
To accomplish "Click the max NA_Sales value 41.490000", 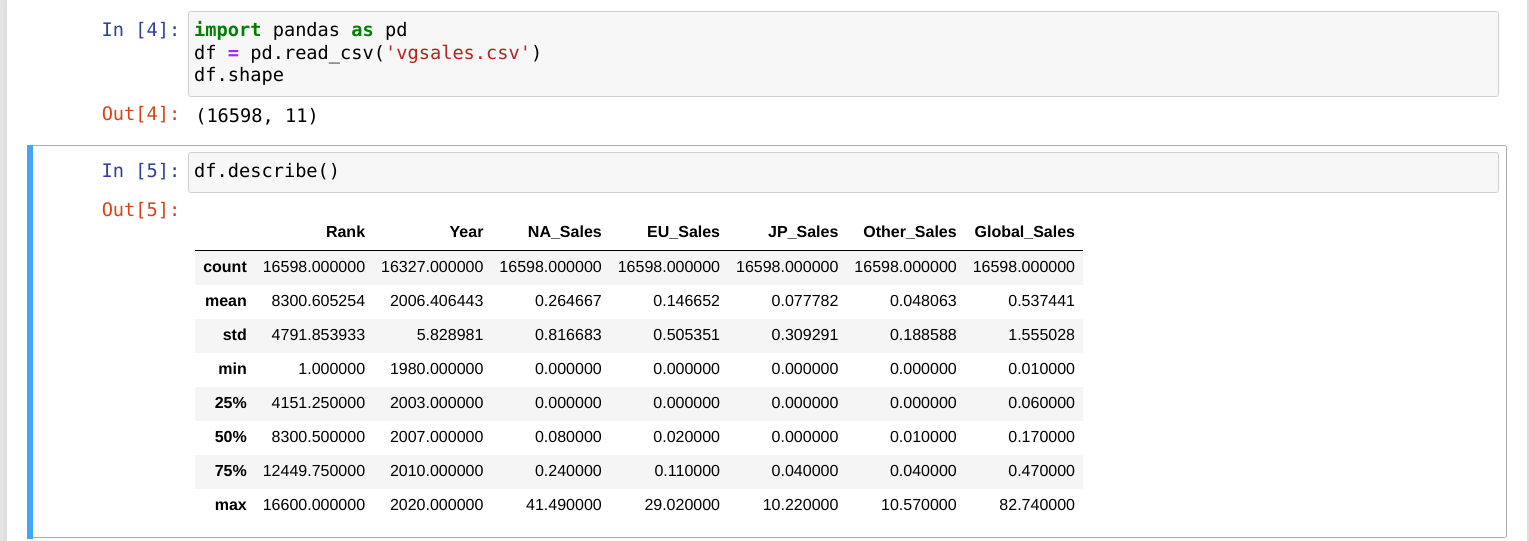I will [x=564, y=505].
